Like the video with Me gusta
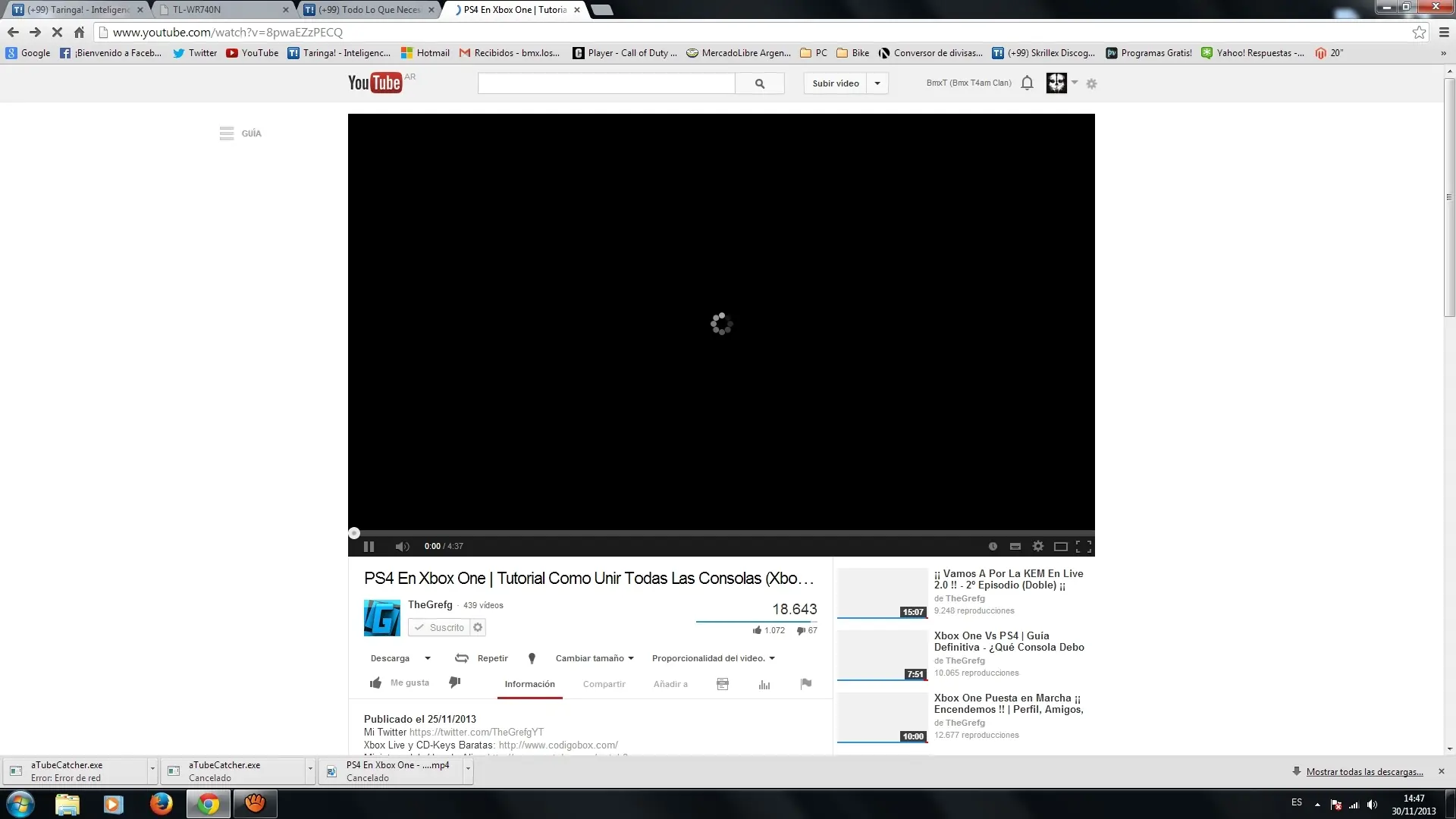 point(399,682)
